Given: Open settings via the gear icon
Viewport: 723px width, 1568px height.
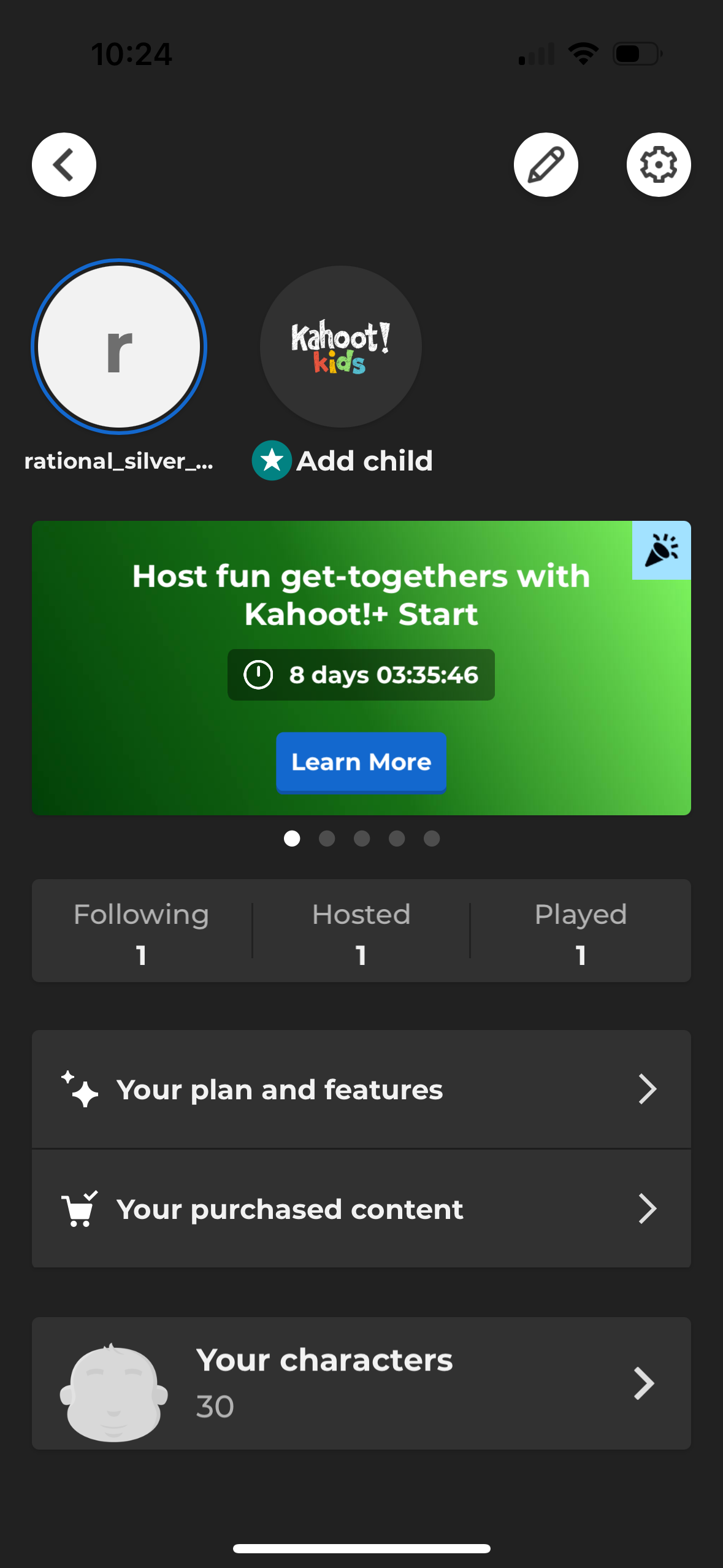Looking at the screenshot, I should tap(658, 164).
